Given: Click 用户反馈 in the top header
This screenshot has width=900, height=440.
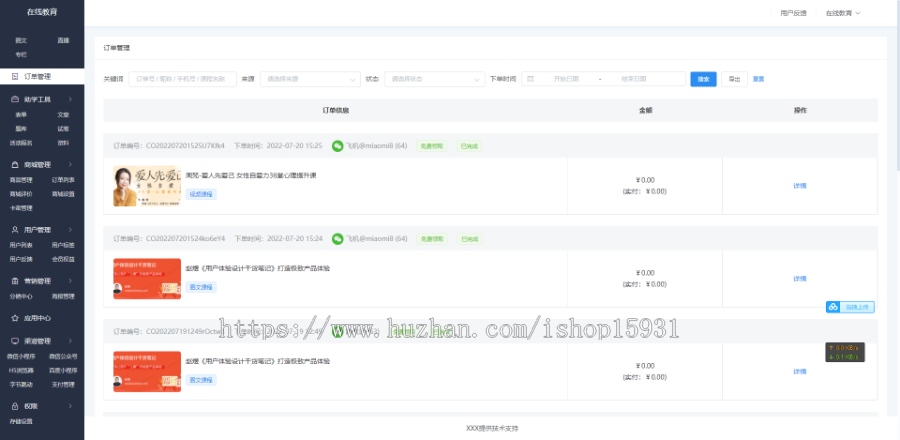Looking at the screenshot, I should click(793, 13).
